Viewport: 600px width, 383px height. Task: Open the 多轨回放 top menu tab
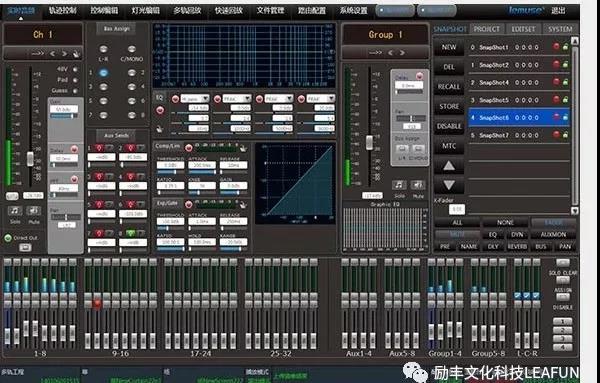click(187, 11)
